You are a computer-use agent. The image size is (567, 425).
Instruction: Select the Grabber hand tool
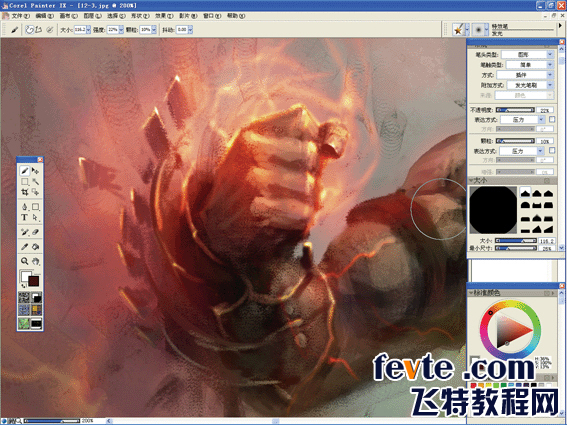click(35, 261)
